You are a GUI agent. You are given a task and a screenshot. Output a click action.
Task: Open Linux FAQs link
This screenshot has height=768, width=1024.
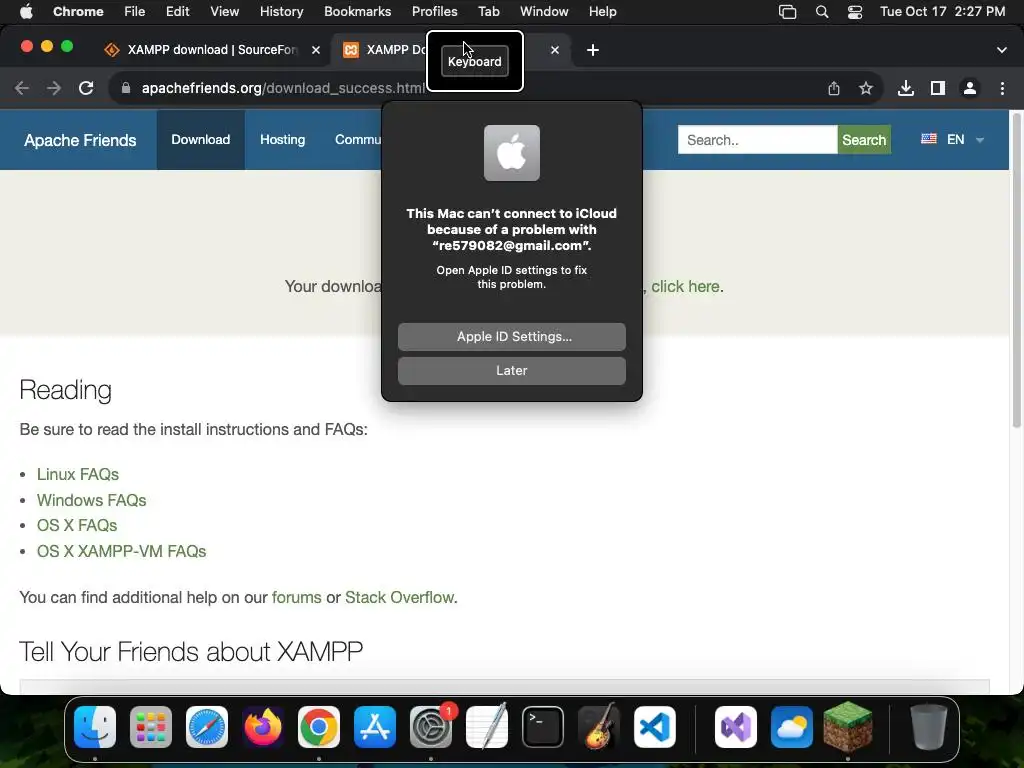point(78,474)
